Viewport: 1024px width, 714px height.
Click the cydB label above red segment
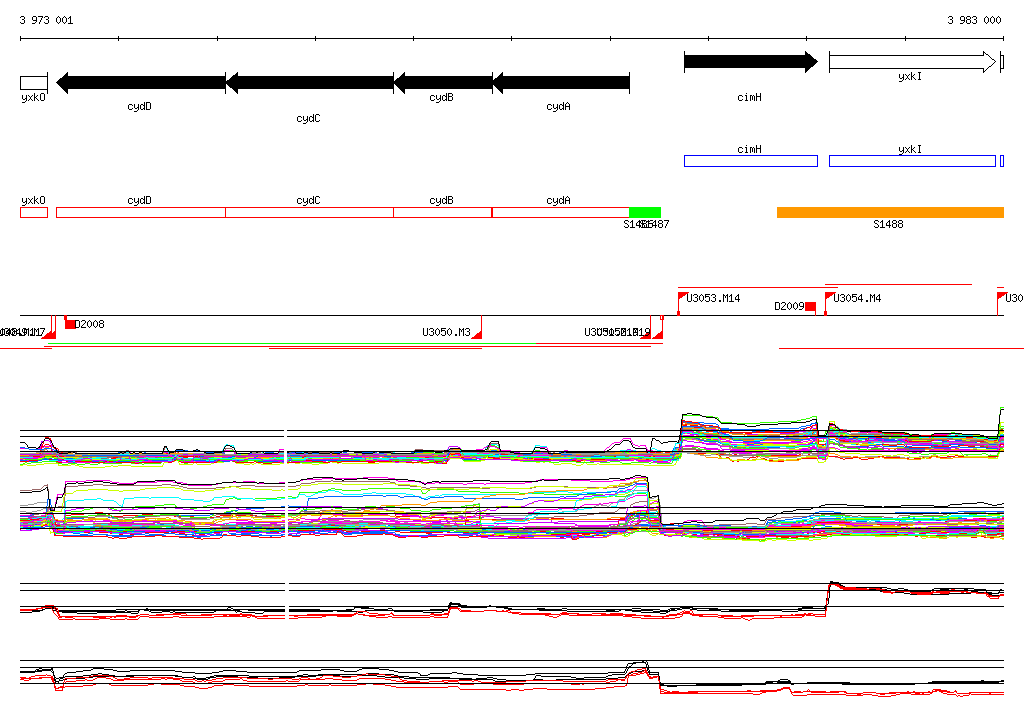coord(441,201)
